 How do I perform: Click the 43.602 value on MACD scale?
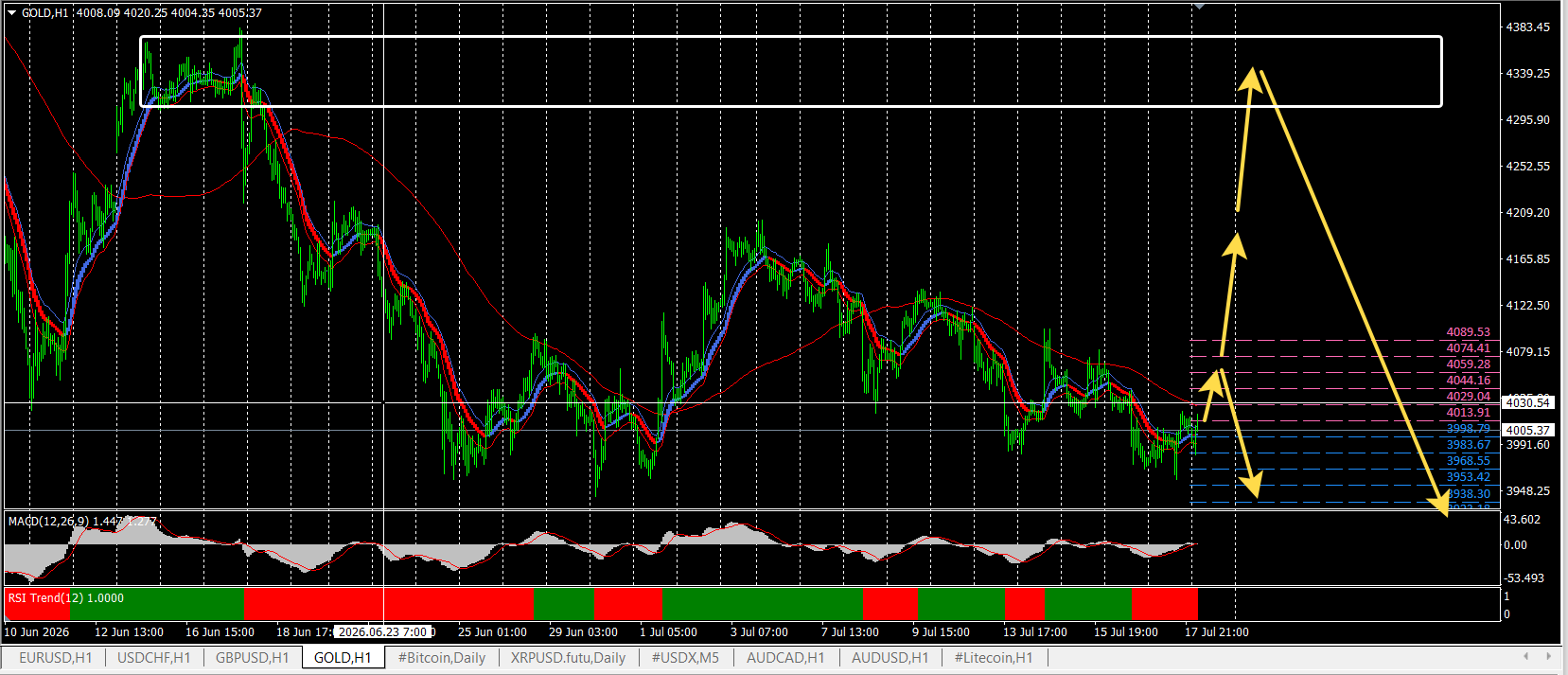[x=1522, y=520]
